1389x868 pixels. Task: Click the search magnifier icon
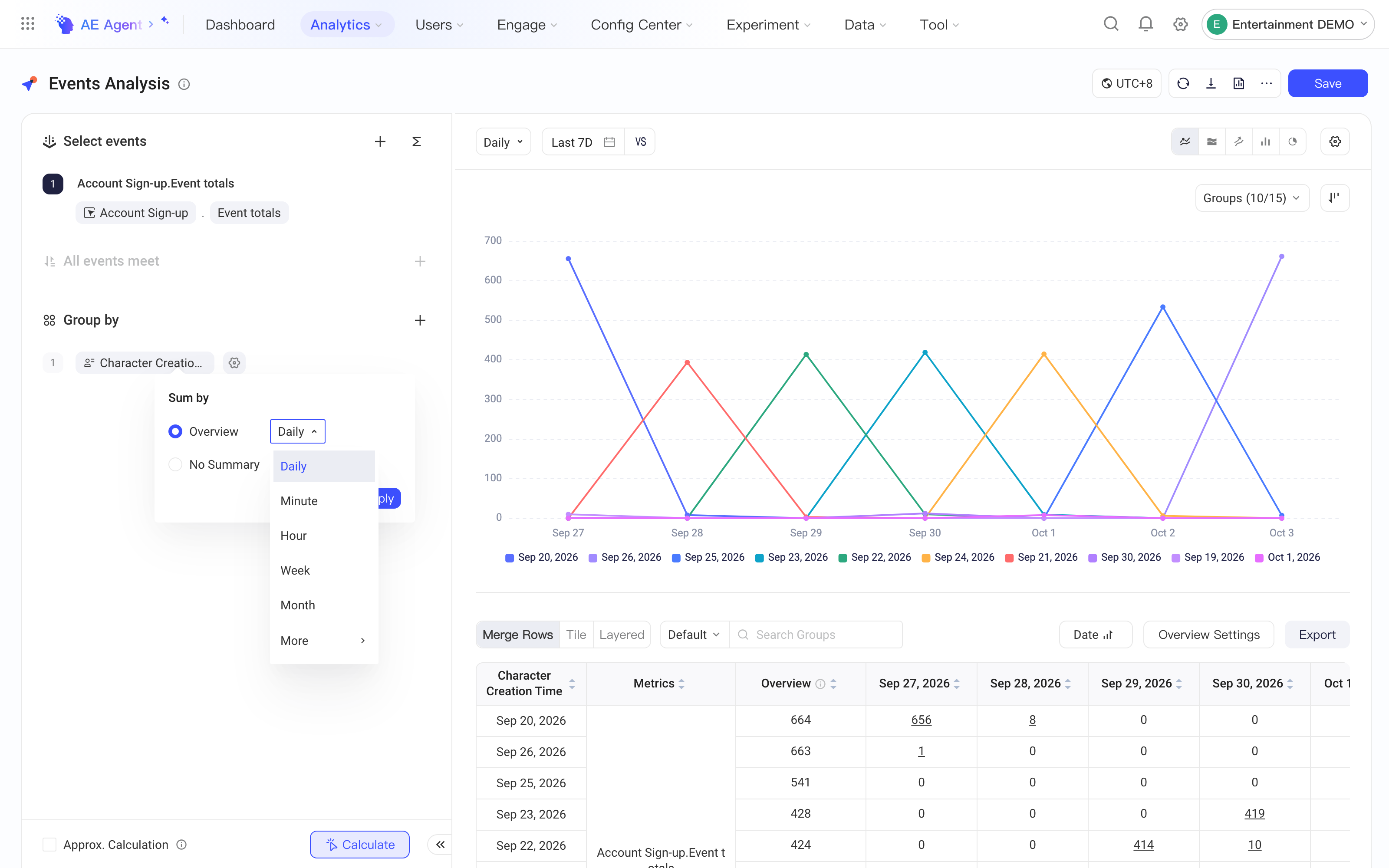coord(1111,24)
